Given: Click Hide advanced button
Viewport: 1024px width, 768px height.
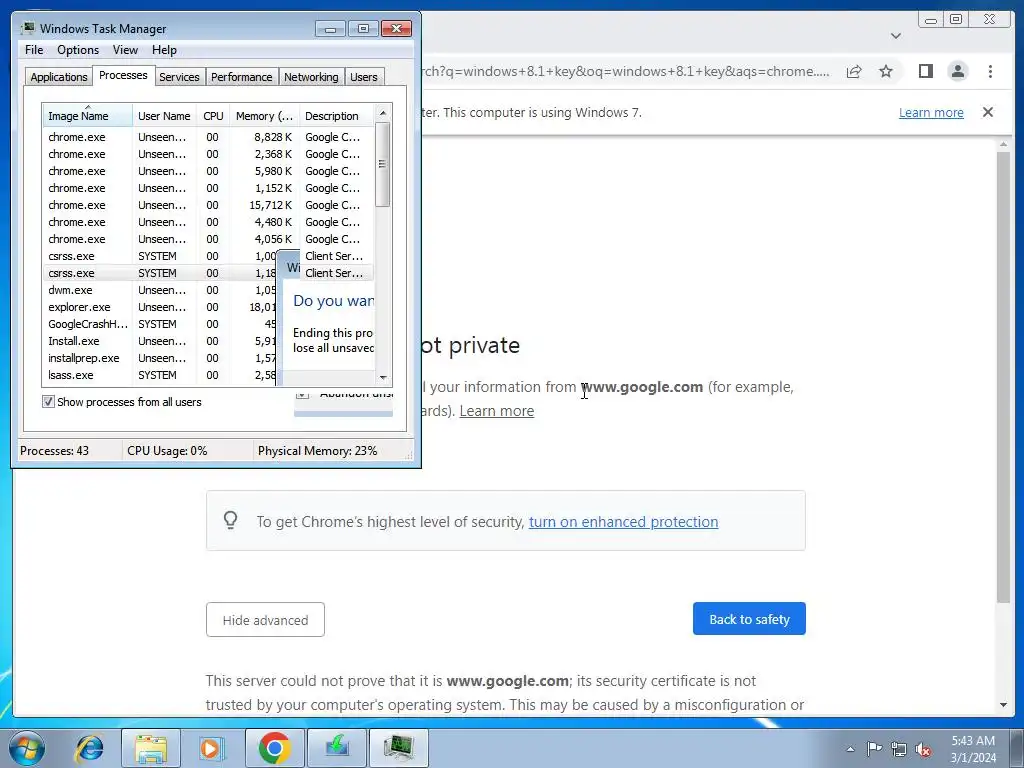Looking at the screenshot, I should [265, 619].
